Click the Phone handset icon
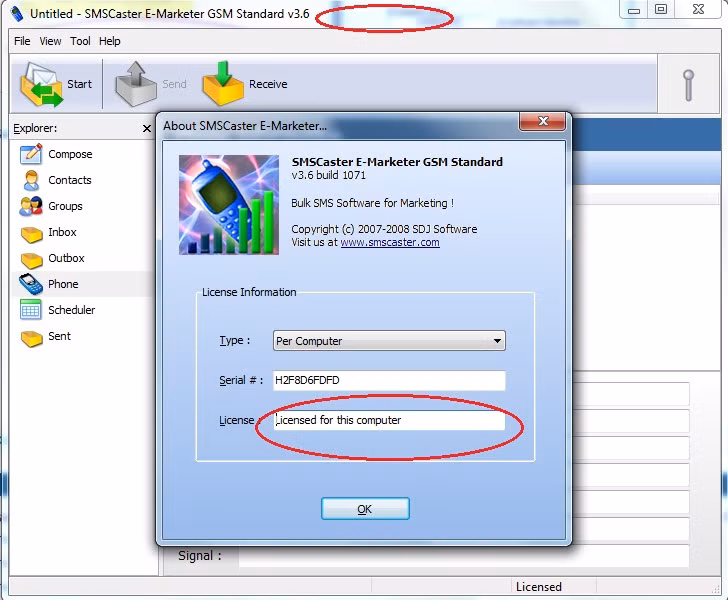Screen dimensions: 728x600 [x=31, y=284]
